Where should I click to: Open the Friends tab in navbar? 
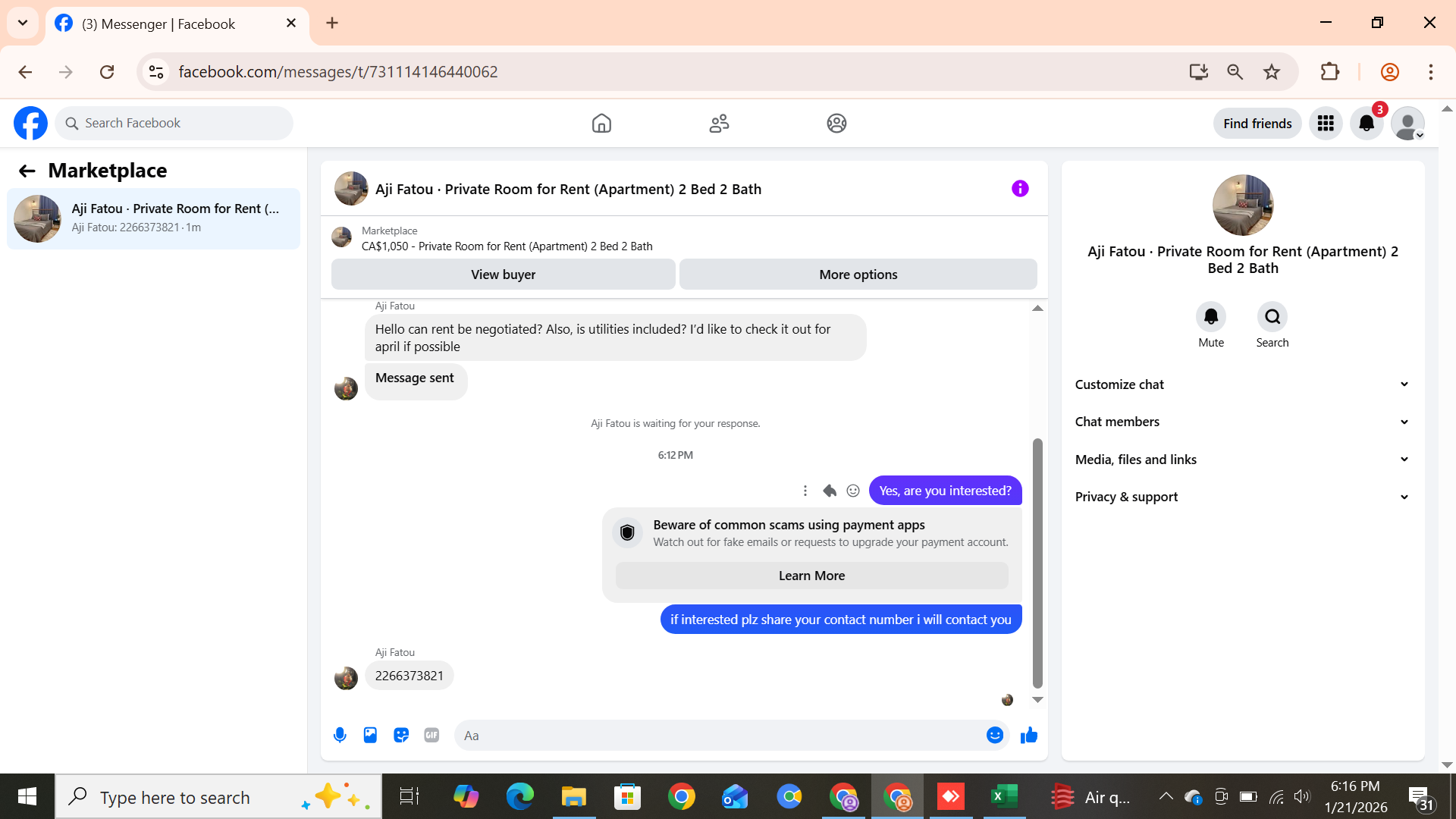[x=719, y=123]
